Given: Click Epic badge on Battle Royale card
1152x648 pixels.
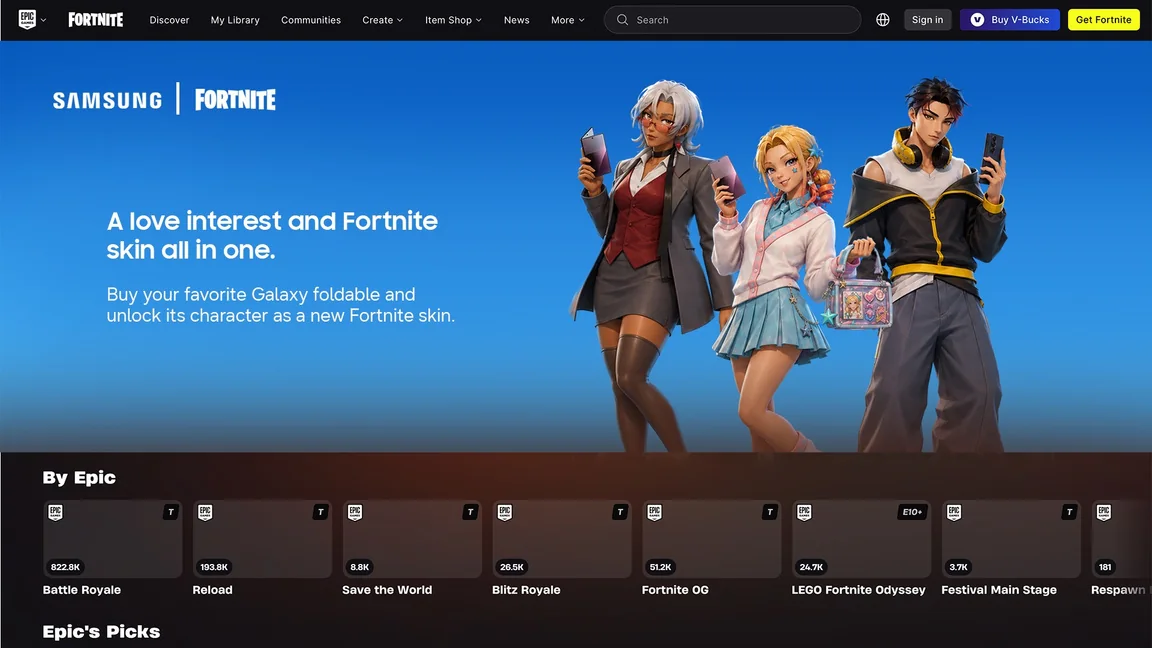Looking at the screenshot, I should point(56,512).
